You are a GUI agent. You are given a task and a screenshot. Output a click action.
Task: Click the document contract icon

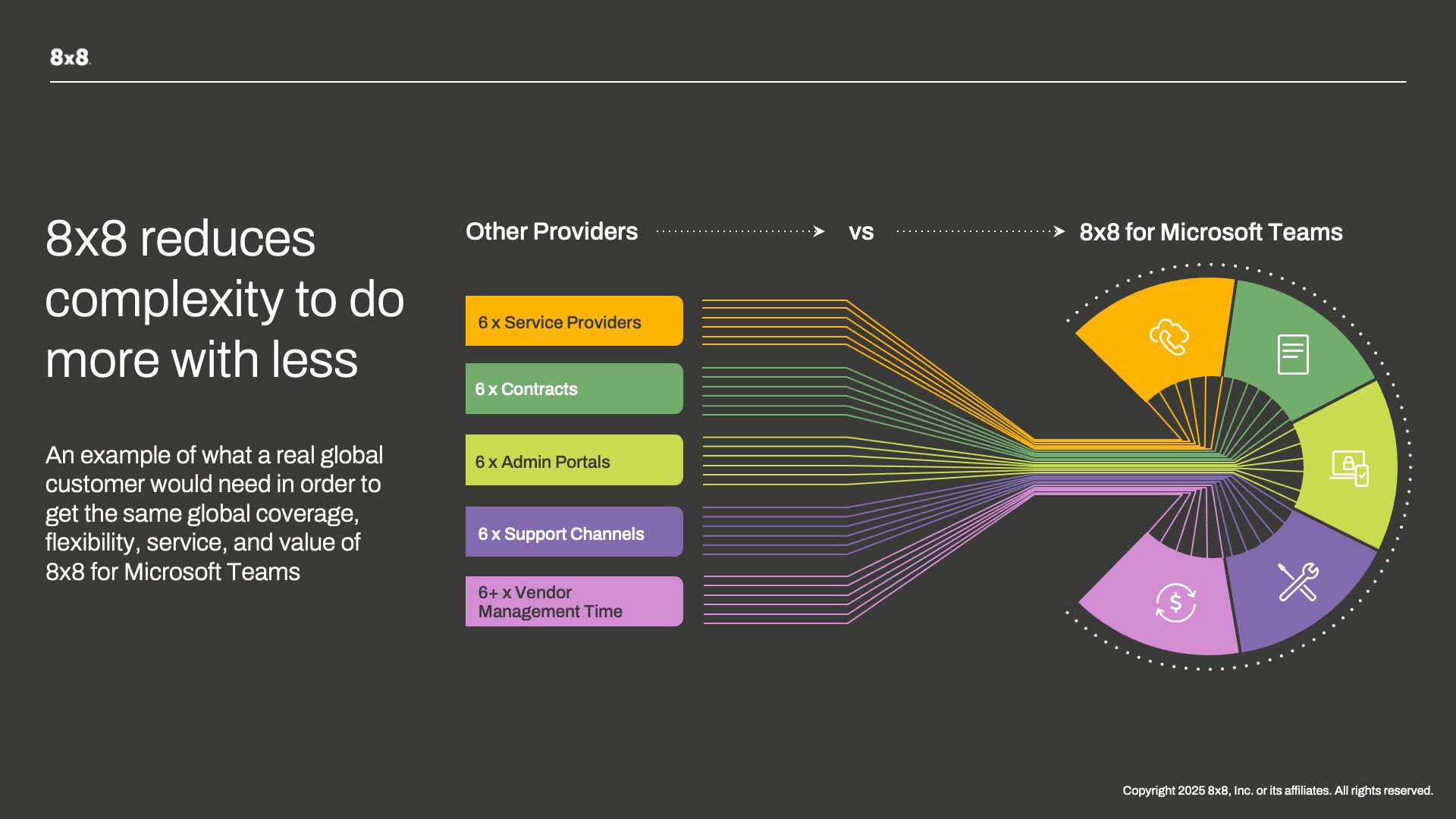[x=1293, y=354]
